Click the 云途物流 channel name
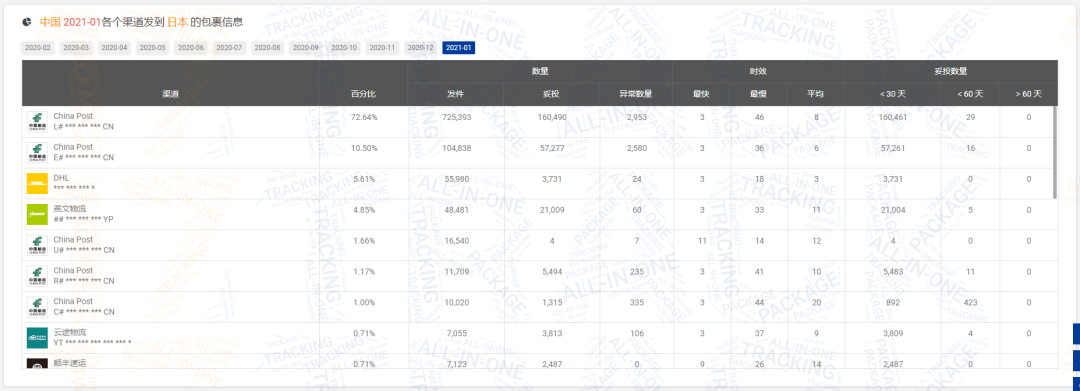1080x391 pixels. 70,332
